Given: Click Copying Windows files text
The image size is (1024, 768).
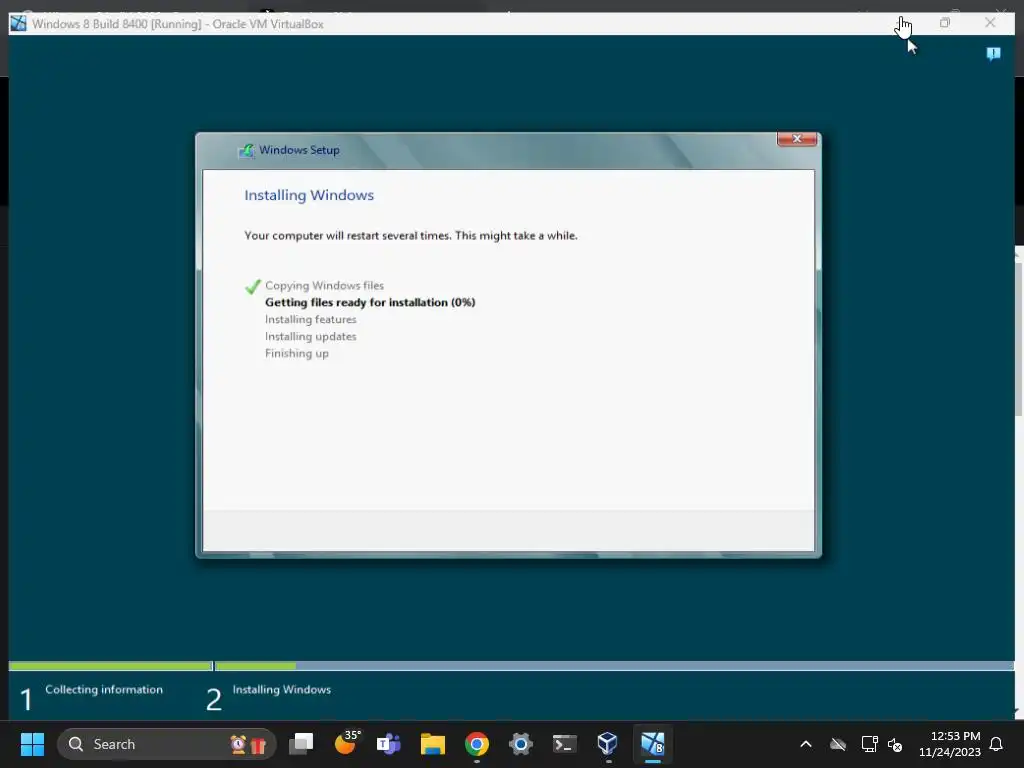Looking at the screenshot, I should point(324,285).
